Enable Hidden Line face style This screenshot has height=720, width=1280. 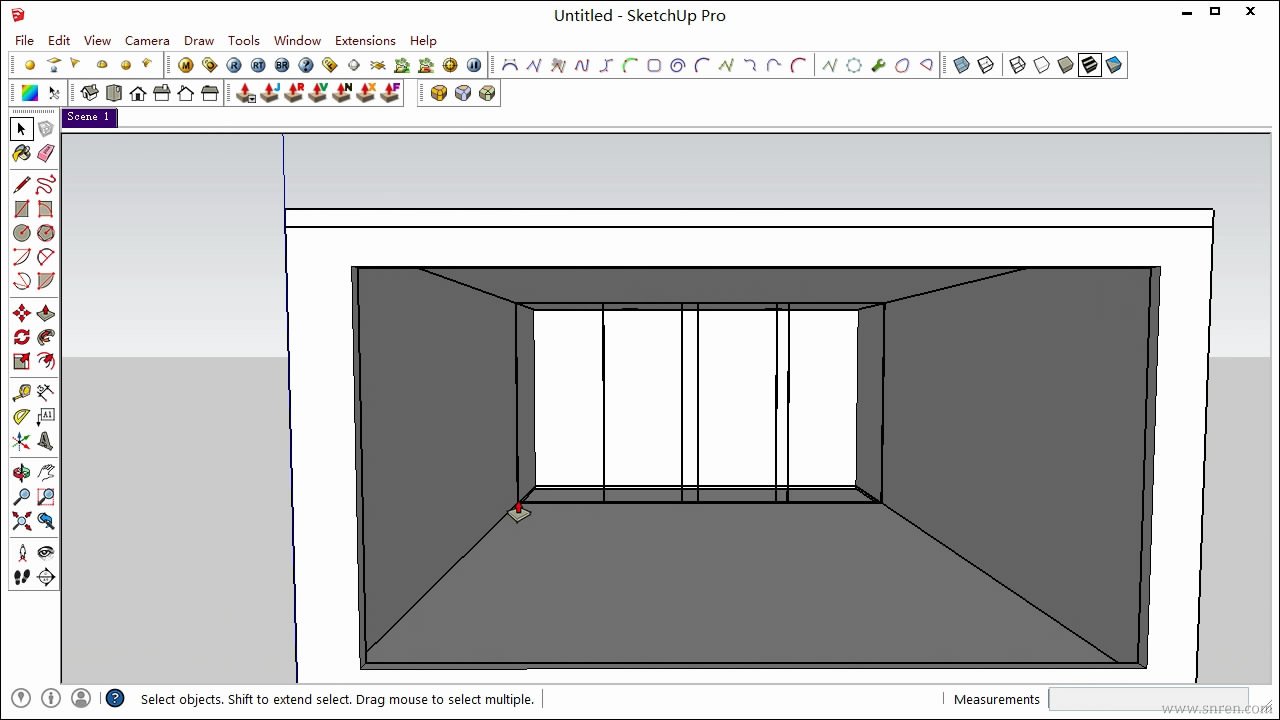click(1042, 65)
